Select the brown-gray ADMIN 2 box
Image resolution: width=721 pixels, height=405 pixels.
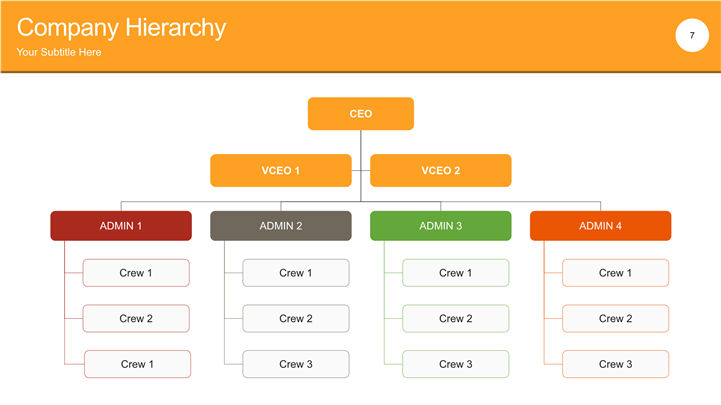281,226
